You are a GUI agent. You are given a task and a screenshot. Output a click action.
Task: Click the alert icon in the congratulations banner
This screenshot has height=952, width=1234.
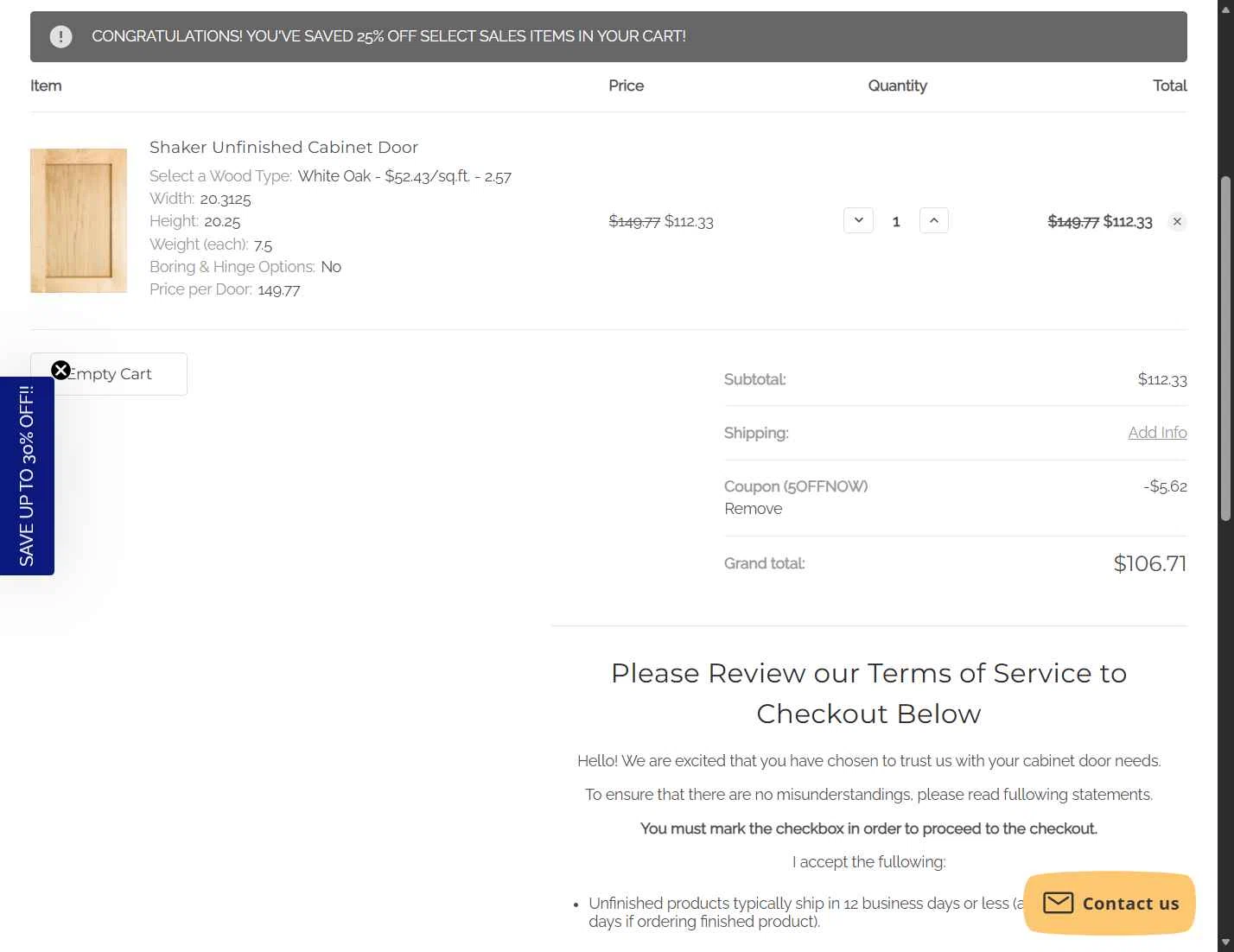[60, 36]
